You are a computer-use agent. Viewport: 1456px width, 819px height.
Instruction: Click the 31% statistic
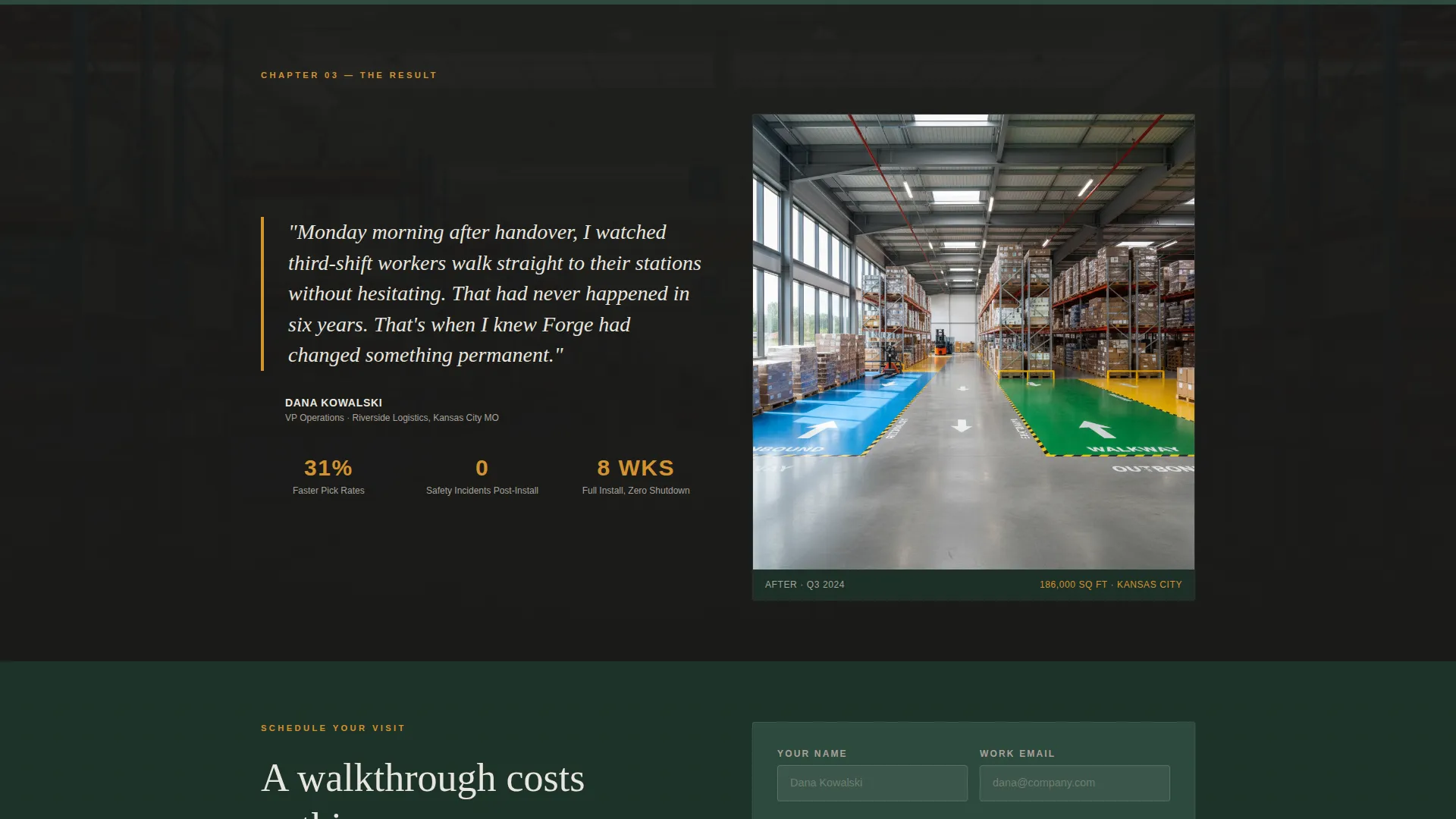[x=328, y=468]
